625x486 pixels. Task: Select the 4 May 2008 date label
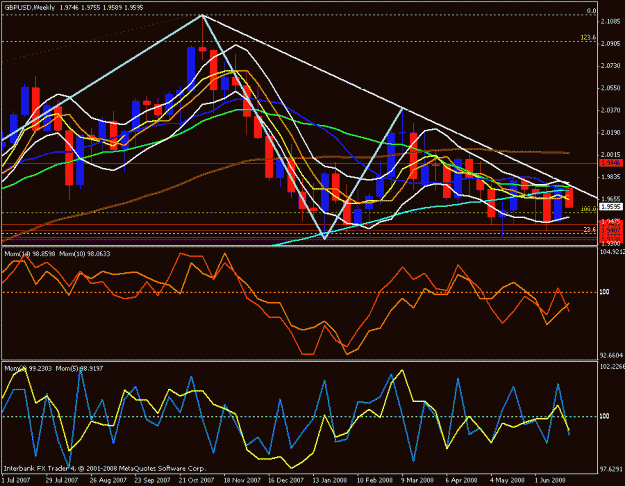click(x=507, y=480)
